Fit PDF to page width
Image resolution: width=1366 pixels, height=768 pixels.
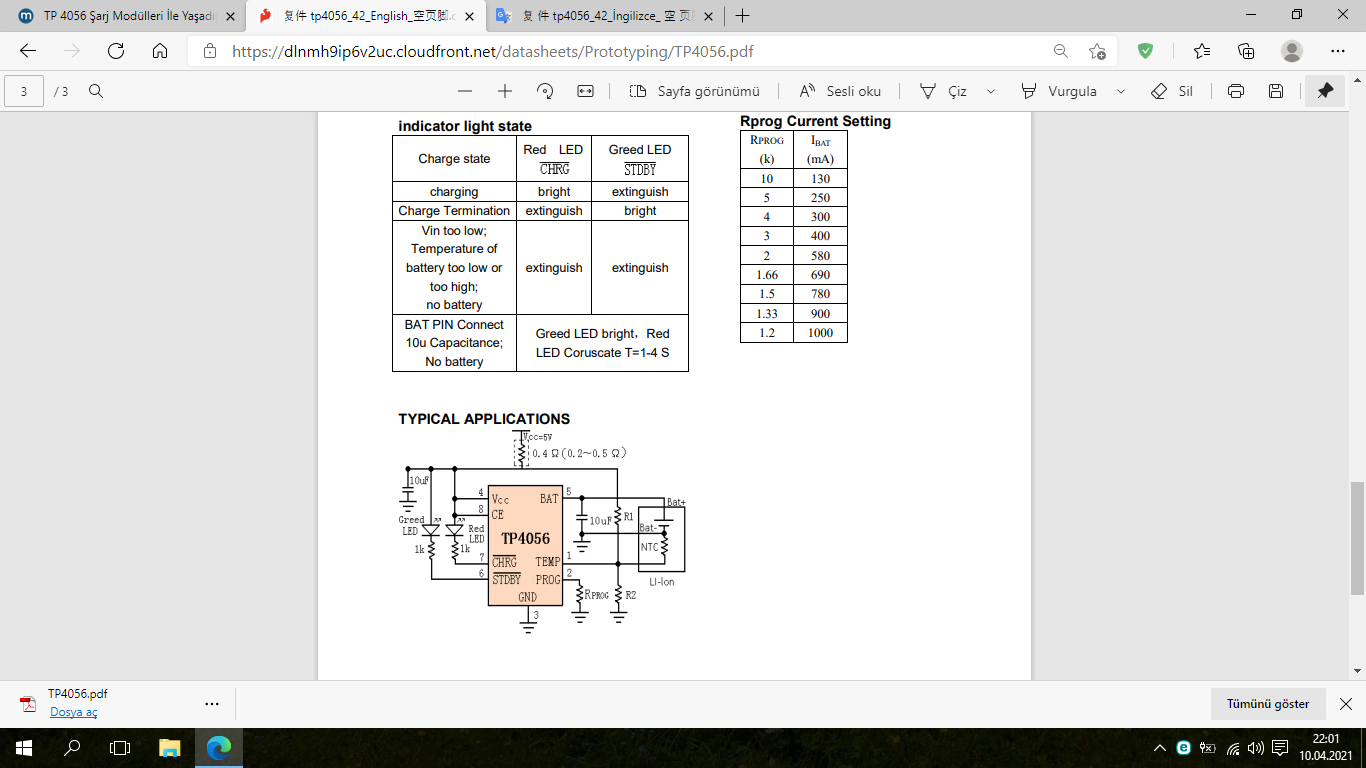(x=586, y=91)
